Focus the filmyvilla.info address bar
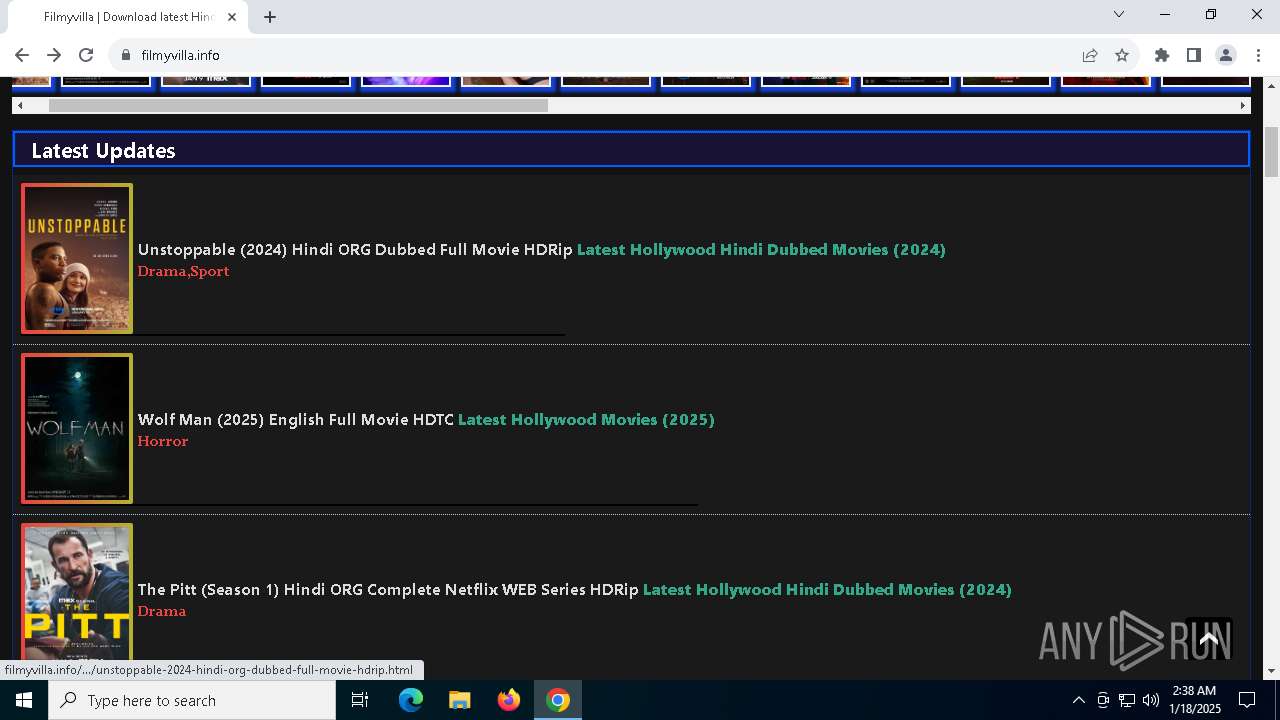The width and height of the screenshot is (1280, 720). click(600, 55)
